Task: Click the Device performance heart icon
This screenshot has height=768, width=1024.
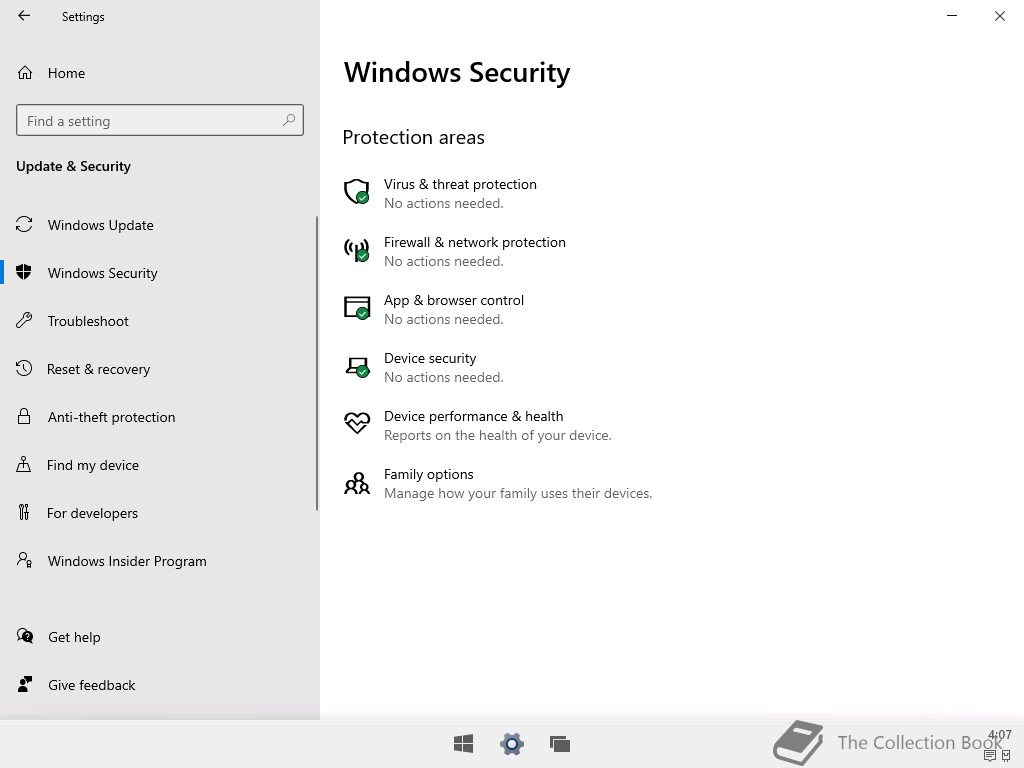Action: 357,423
